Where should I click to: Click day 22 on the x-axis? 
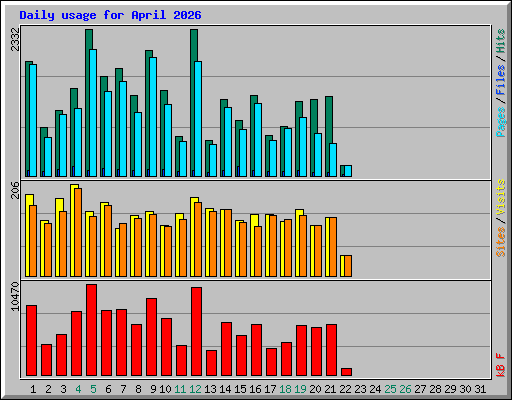coord(345,389)
